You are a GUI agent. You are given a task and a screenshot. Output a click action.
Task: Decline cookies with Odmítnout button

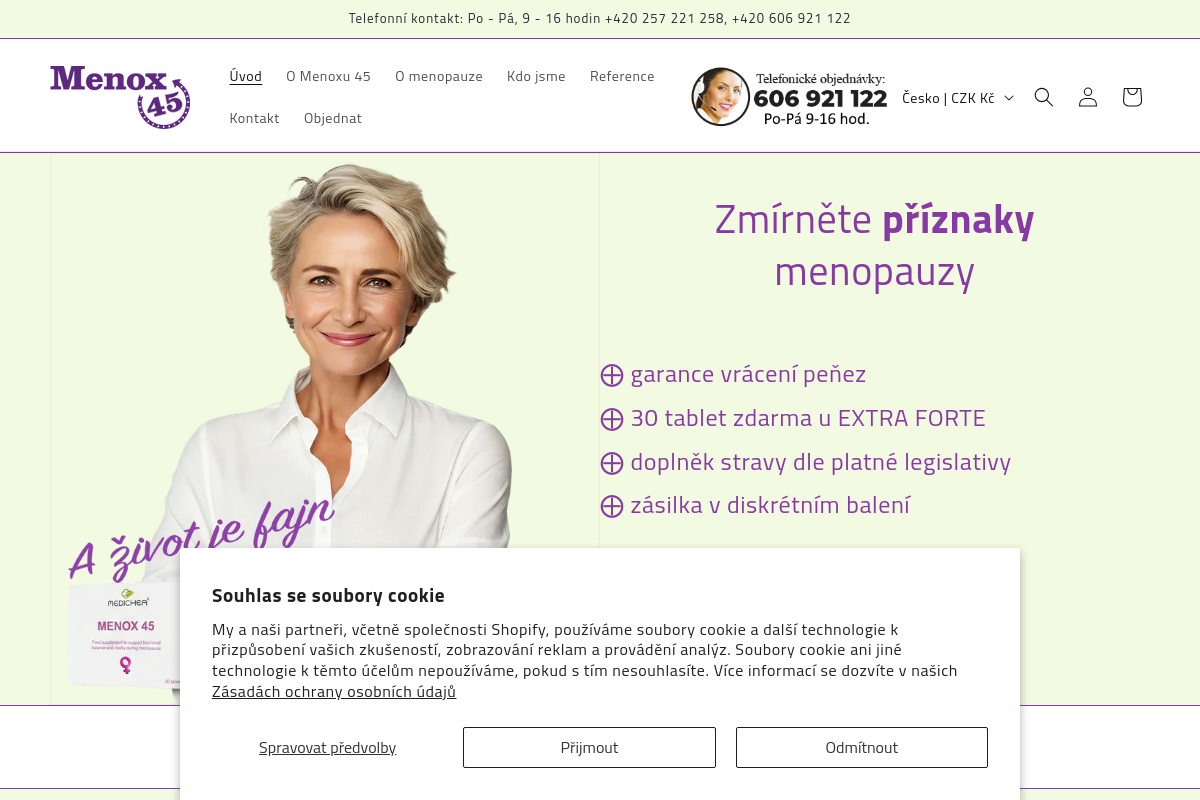(862, 747)
